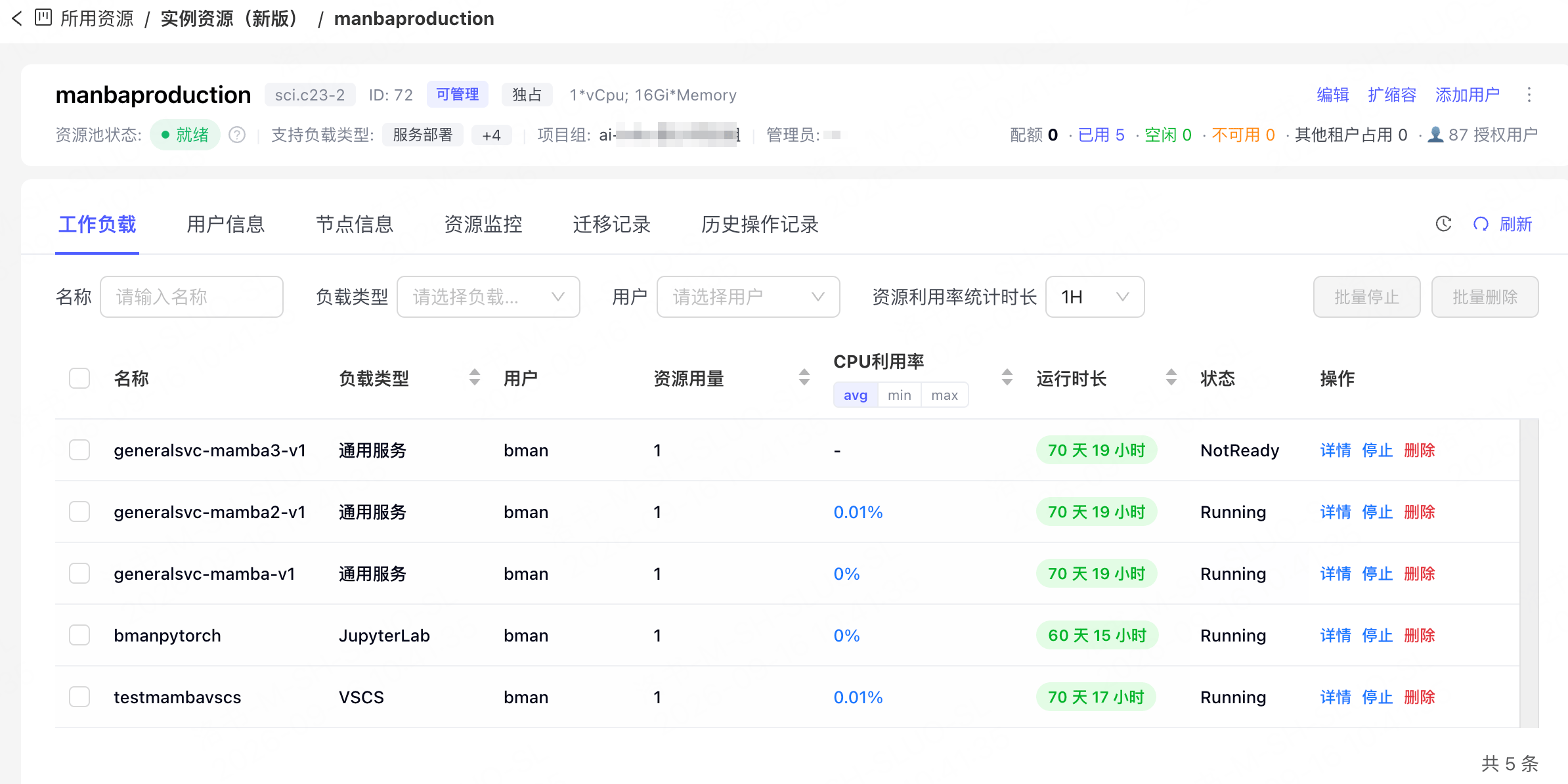
Task: Switch to the 历史操作记录 tab
Action: pos(760,225)
